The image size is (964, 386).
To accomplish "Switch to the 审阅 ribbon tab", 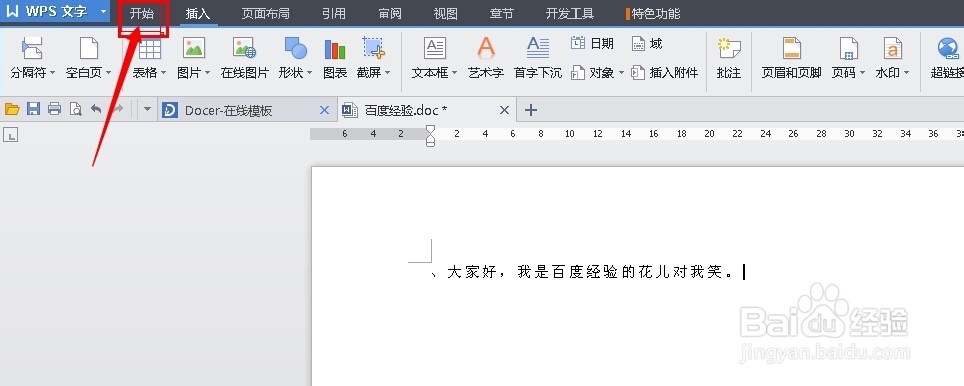I will click(x=390, y=13).
